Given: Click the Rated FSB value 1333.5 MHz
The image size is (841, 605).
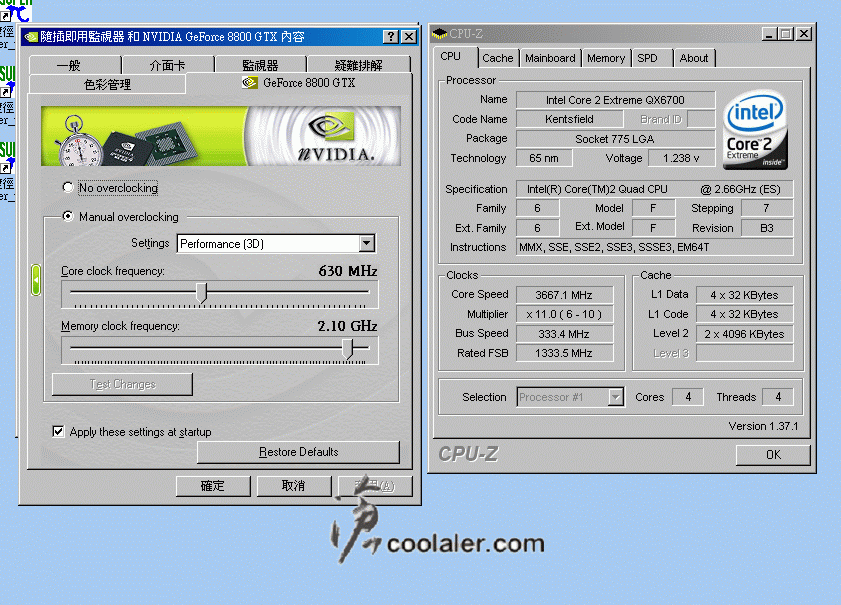Looking at the screenshot, I should (x=564, y=353).
